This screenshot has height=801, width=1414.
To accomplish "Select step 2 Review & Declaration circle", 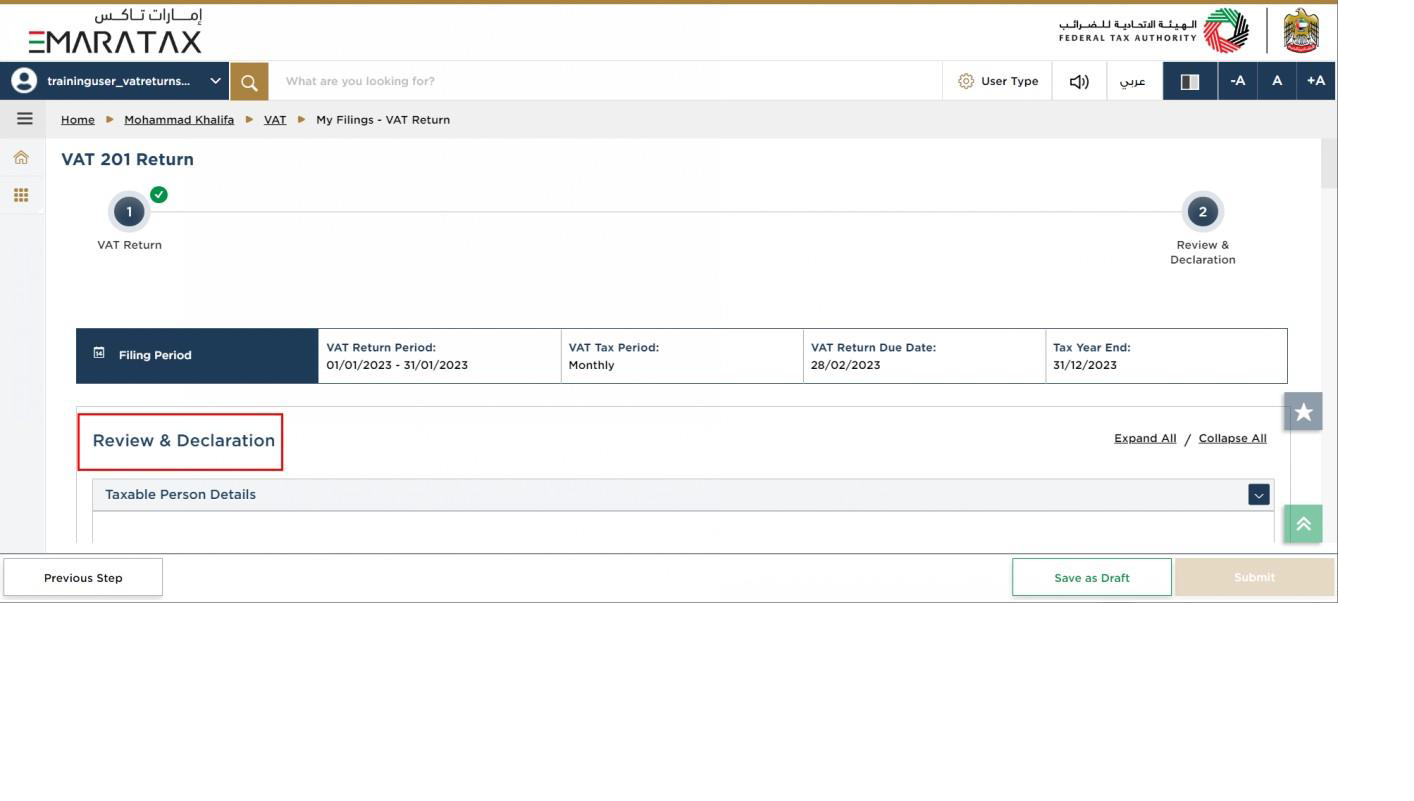I will coord(1202,212).
